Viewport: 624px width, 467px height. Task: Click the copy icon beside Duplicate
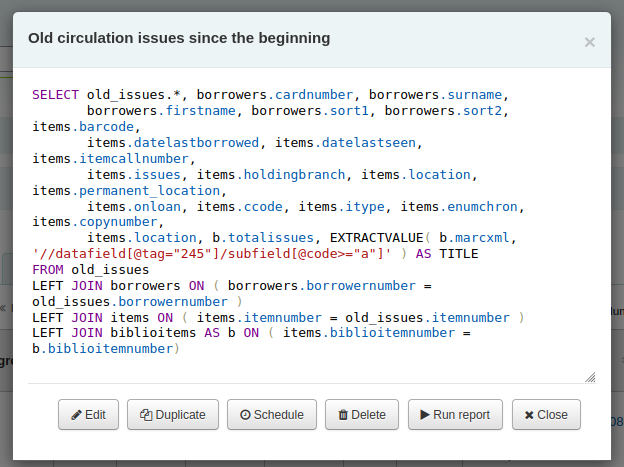pyautogui.click(x=146, y=415)
